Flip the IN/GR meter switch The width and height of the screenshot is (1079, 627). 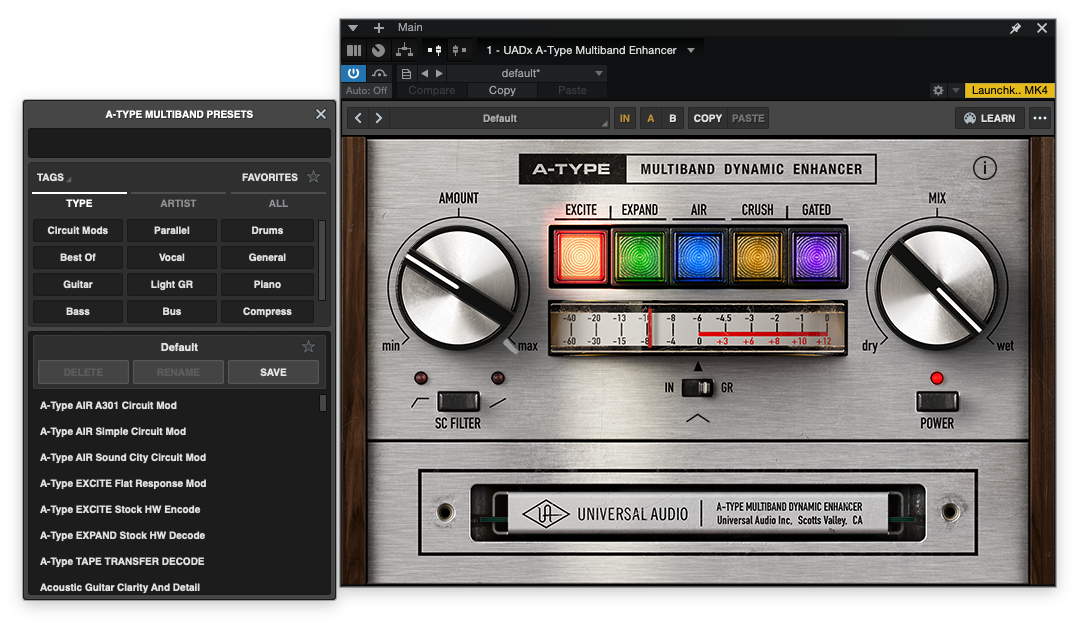(x=698, y=388)
